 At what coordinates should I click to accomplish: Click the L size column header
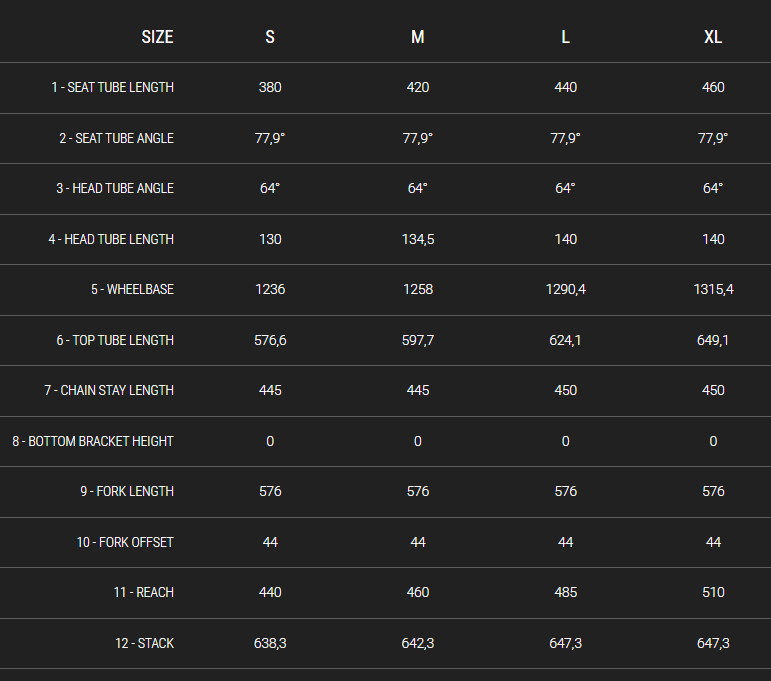click(566, 37)
